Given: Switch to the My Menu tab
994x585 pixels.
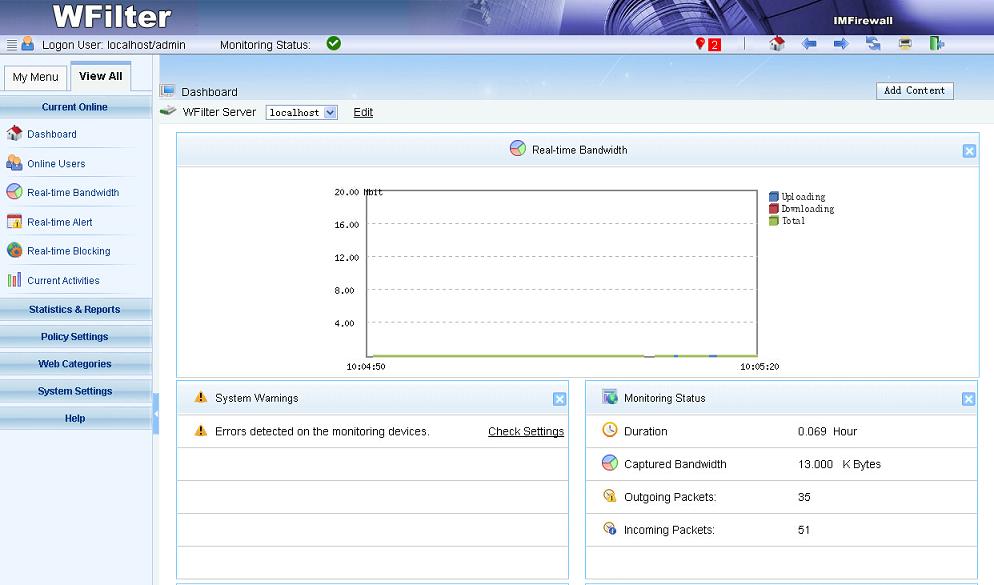Looking at the screenshot, I should [x=36, y=77].
